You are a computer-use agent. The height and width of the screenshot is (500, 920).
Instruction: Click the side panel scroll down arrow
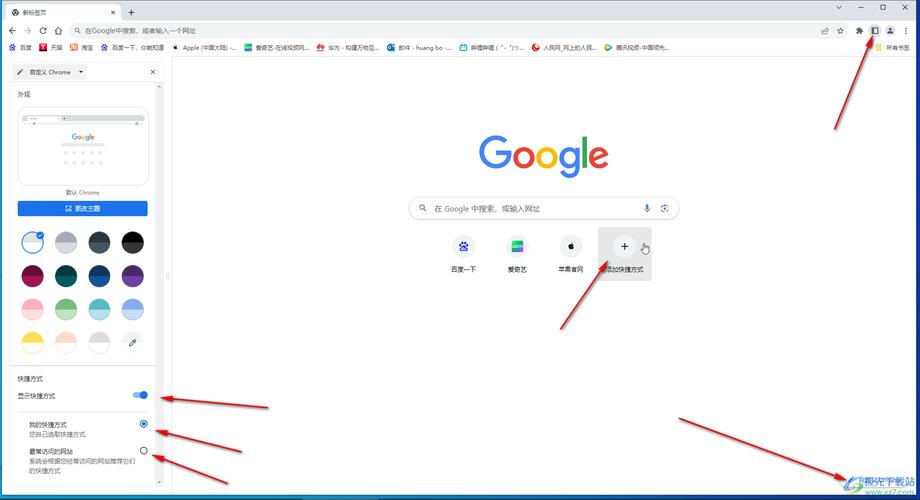(159, 482)
